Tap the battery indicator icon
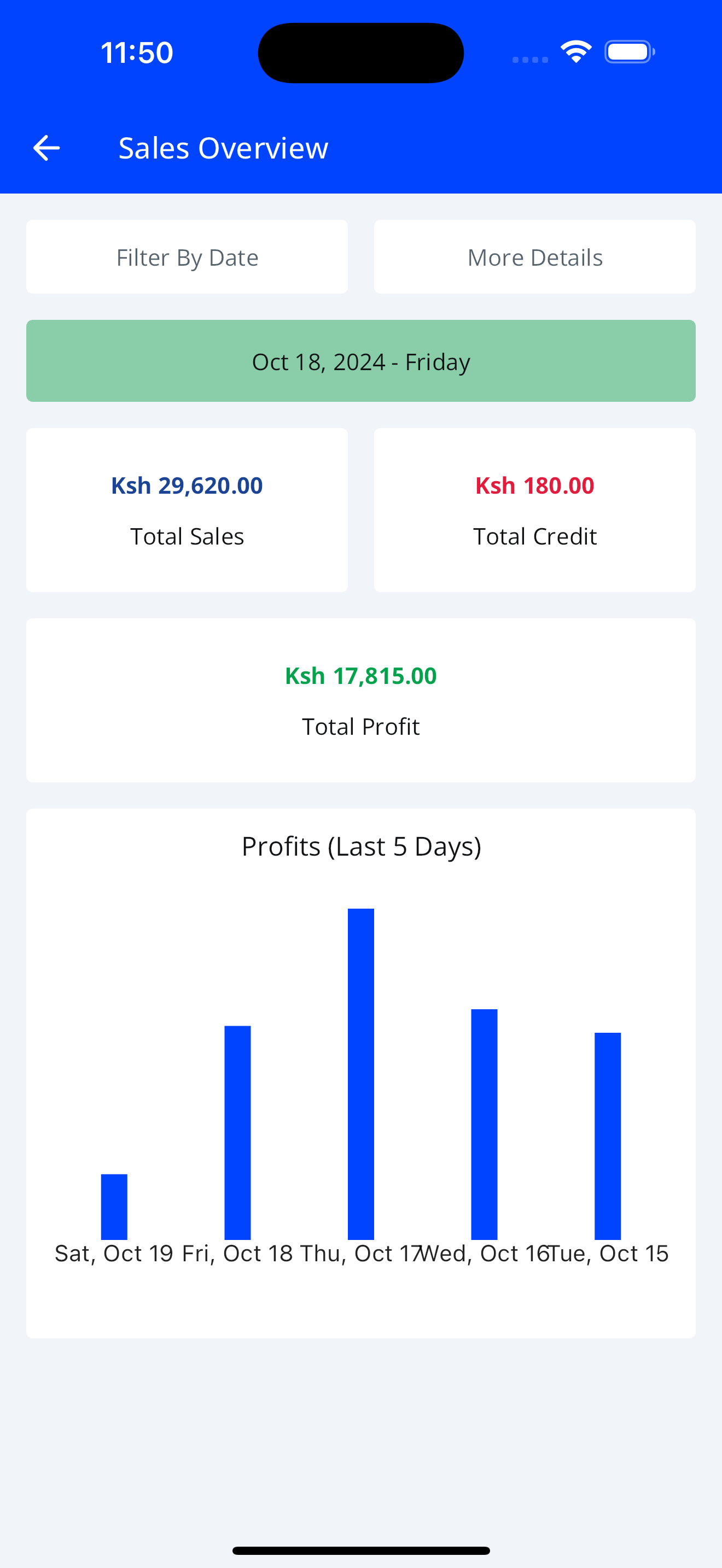722x1568 pixels. (629, 52)
